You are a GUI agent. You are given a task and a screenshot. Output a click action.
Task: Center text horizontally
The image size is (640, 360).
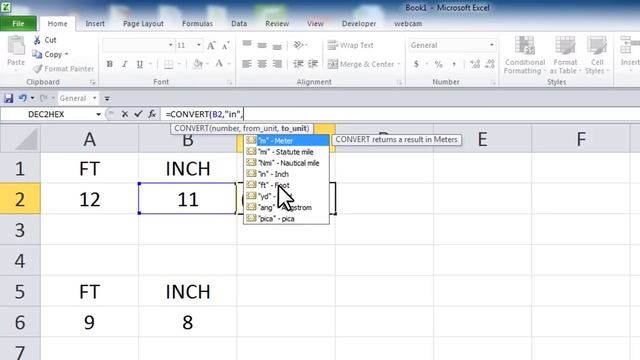262,64
